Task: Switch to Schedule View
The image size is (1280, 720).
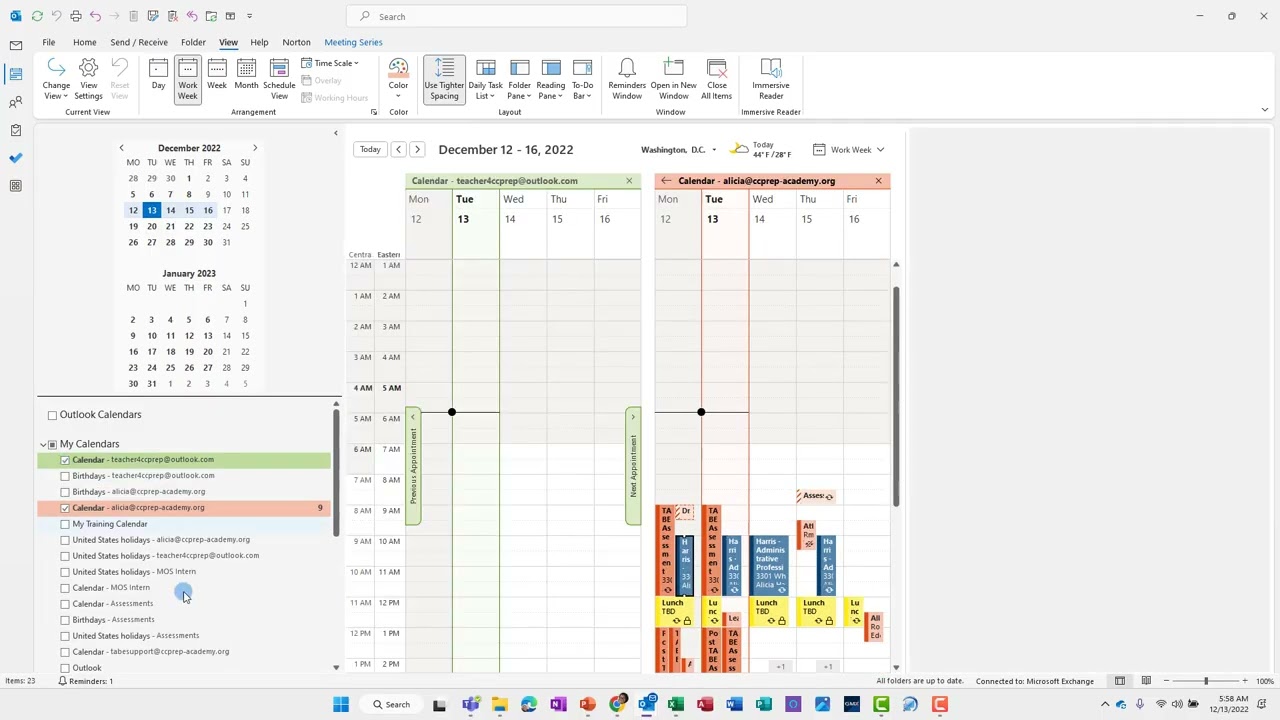Action: [x=279, y=79]
